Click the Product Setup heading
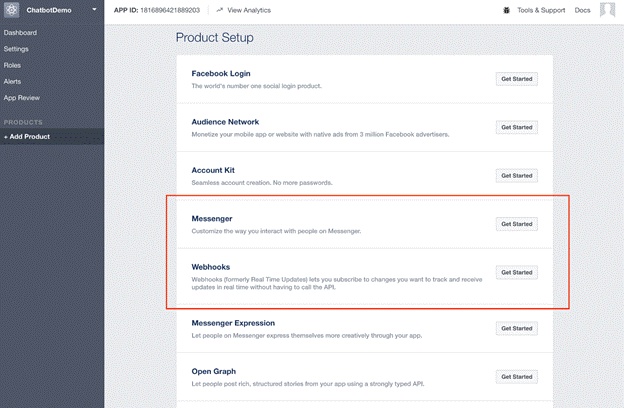The width and height of the screenshot is (624, 408). pyautogui.click(x=214, y=37)
